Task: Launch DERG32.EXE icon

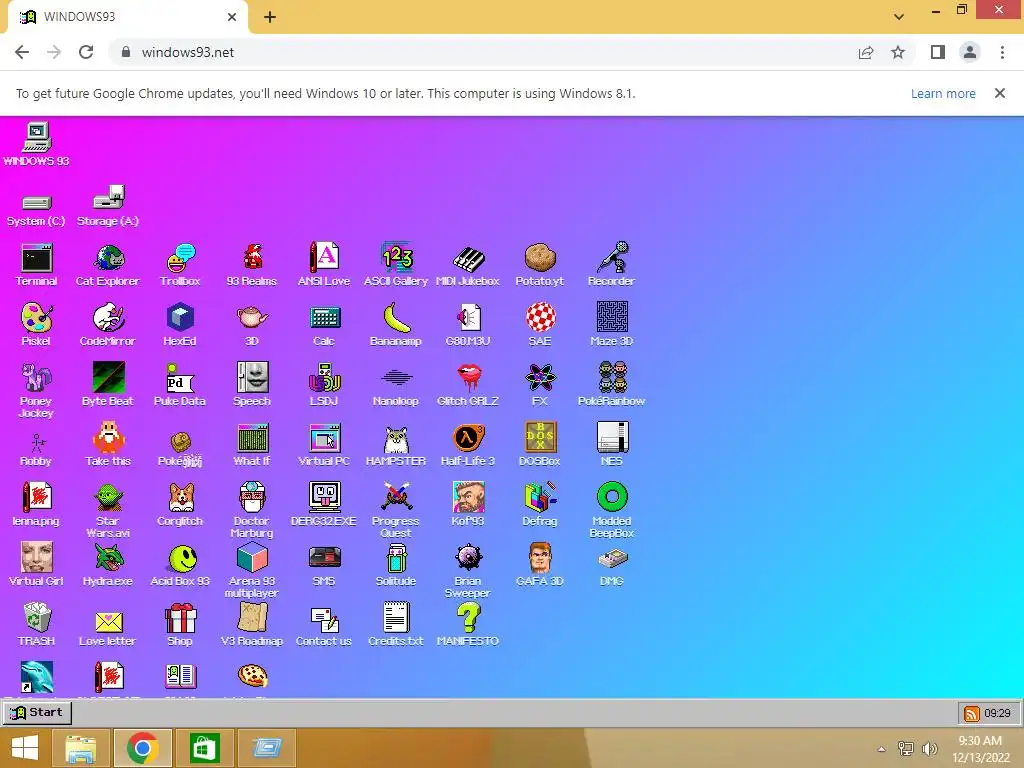Action: point(324,505)
